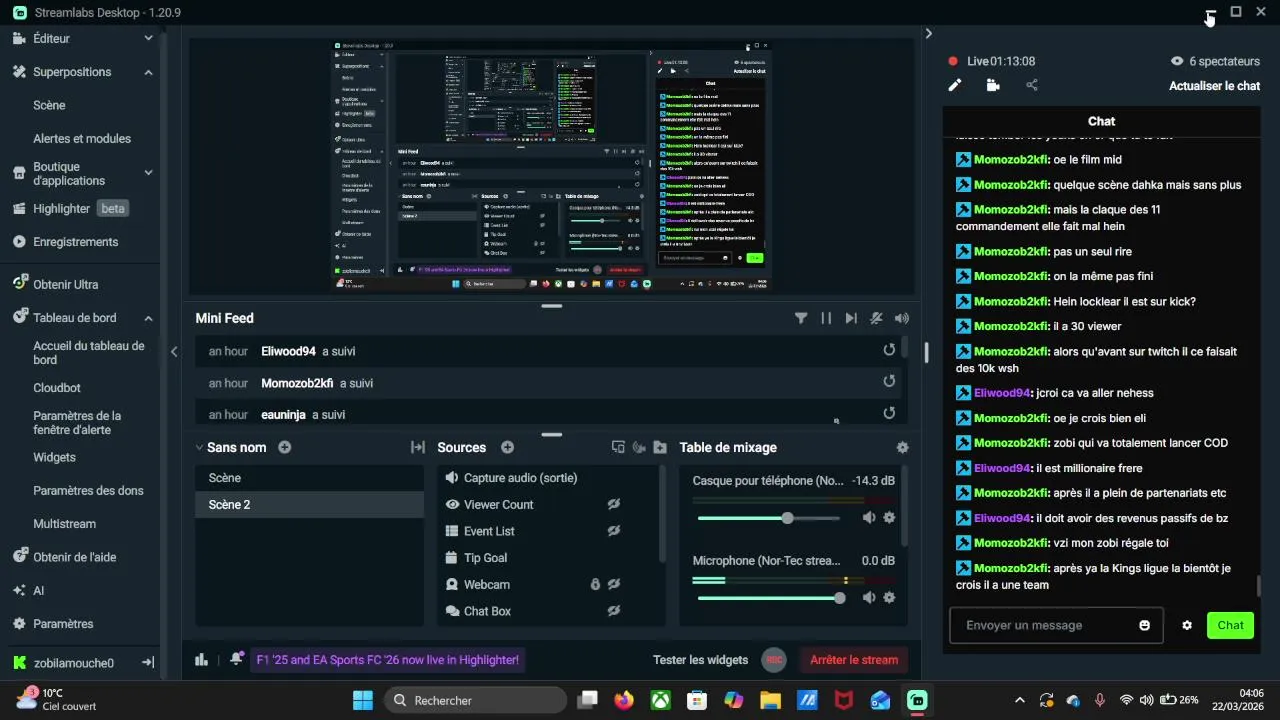1280x720 pixels.
Task: Select Scène in the scenes list
Action: (309, 478)
